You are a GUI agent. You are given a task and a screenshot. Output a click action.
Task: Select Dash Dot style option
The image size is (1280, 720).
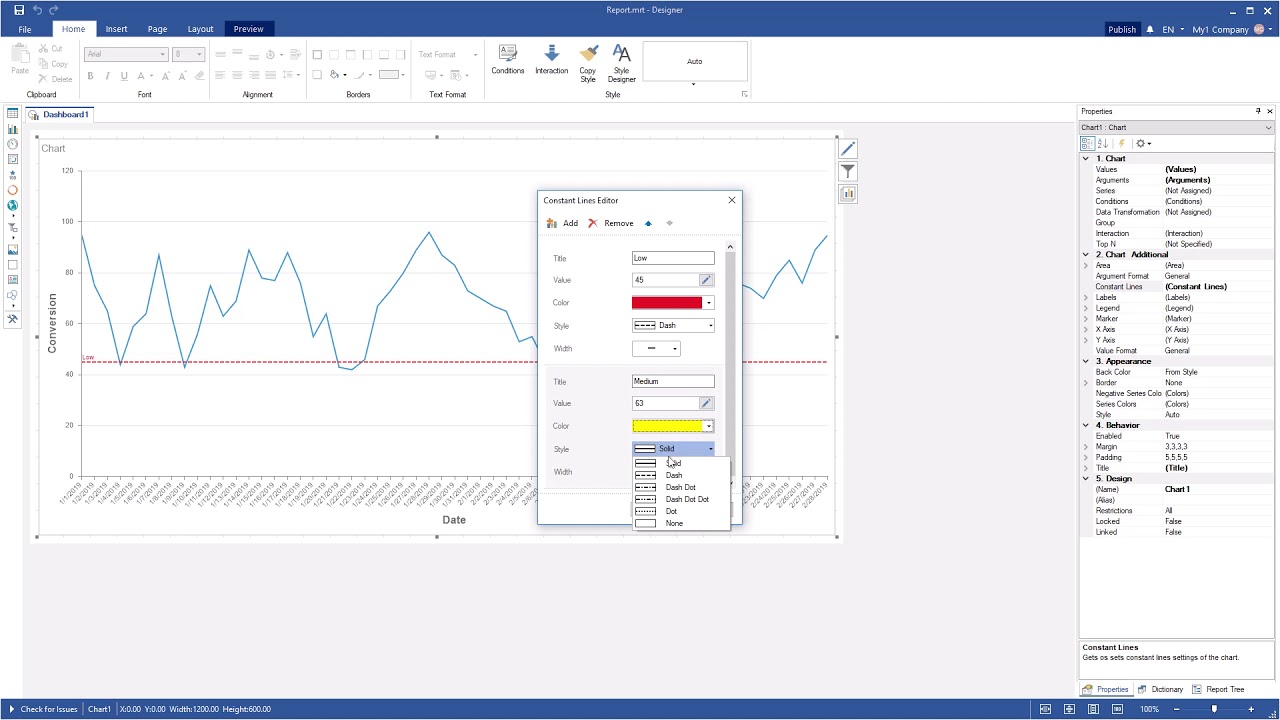(x=680, y=487)
